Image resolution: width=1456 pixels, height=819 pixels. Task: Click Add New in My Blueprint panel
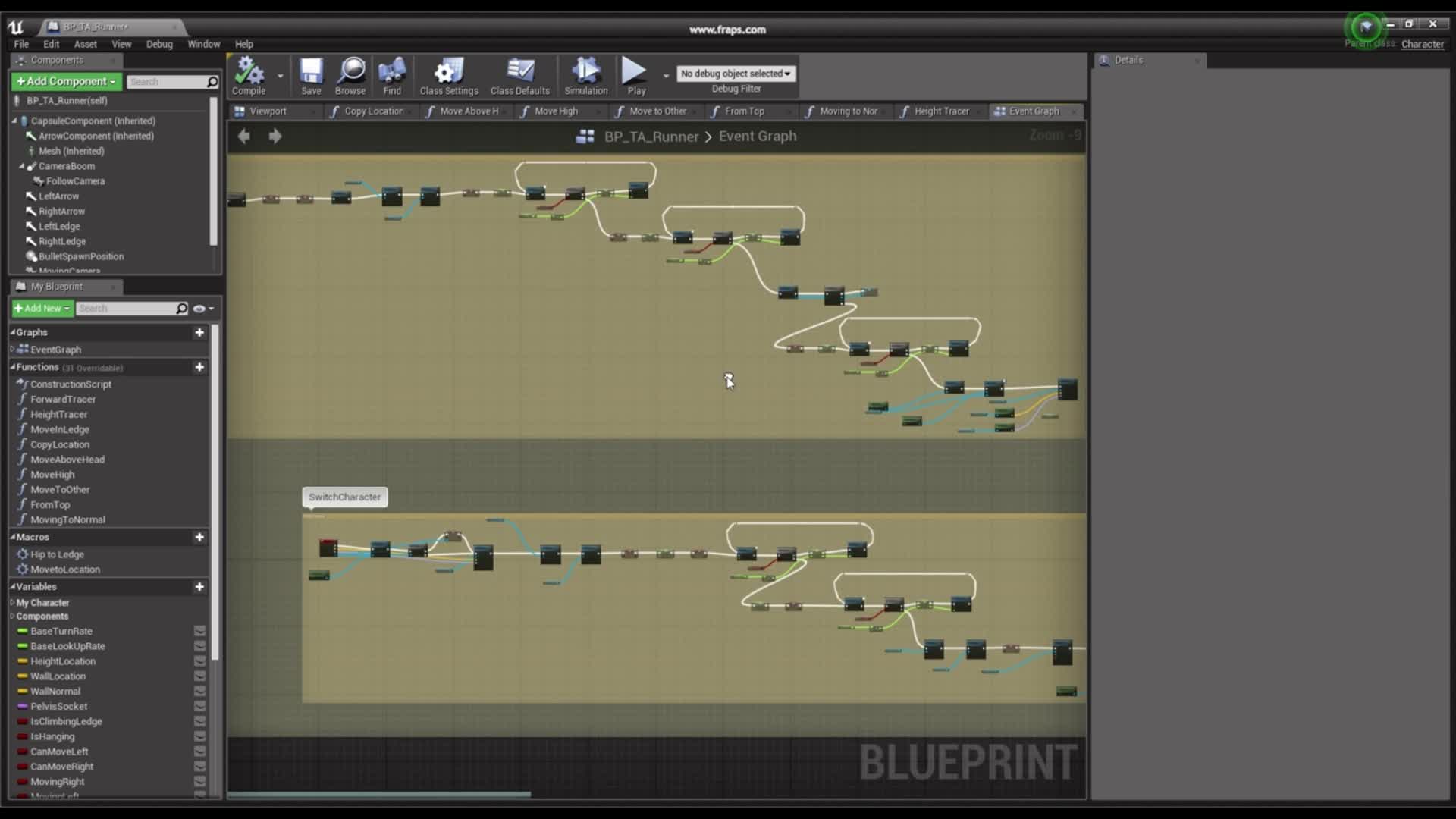(41, 307)
